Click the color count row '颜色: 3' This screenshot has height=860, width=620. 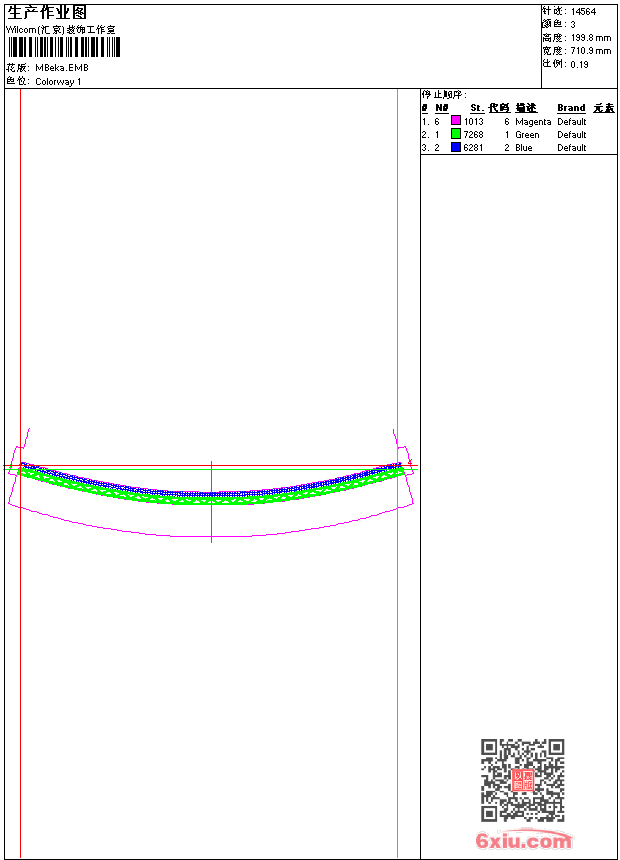[x=559, y=25]
